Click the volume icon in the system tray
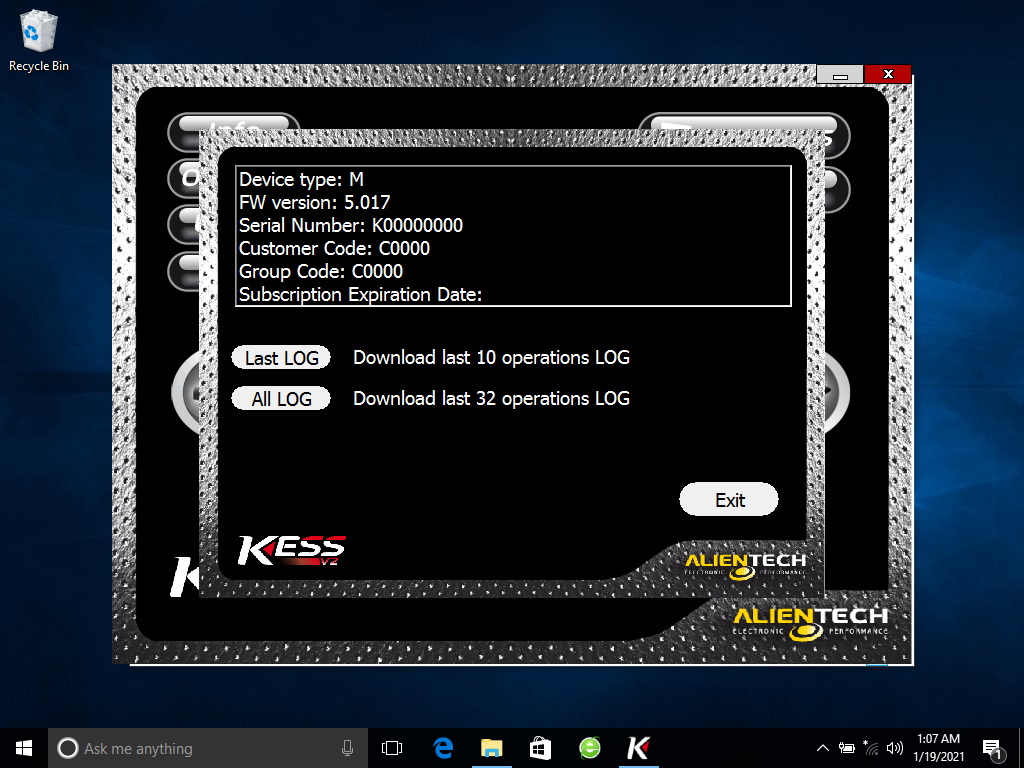Viewport: 1024px width, 768px height. 894,747
